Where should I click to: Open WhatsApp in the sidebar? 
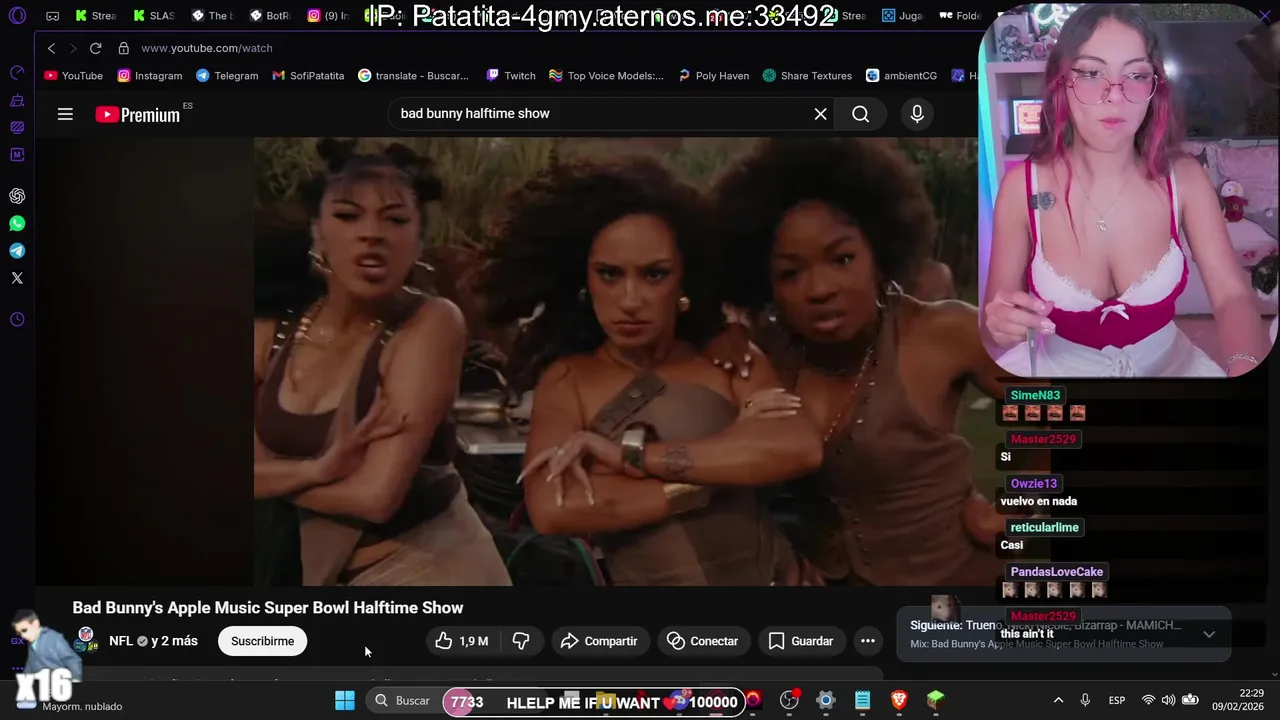click(17, 224)
